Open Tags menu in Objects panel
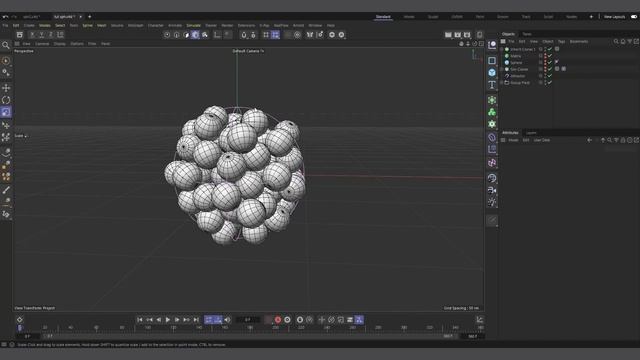The height and width of the screenshot is (360, 640). (x=561, y=41)
